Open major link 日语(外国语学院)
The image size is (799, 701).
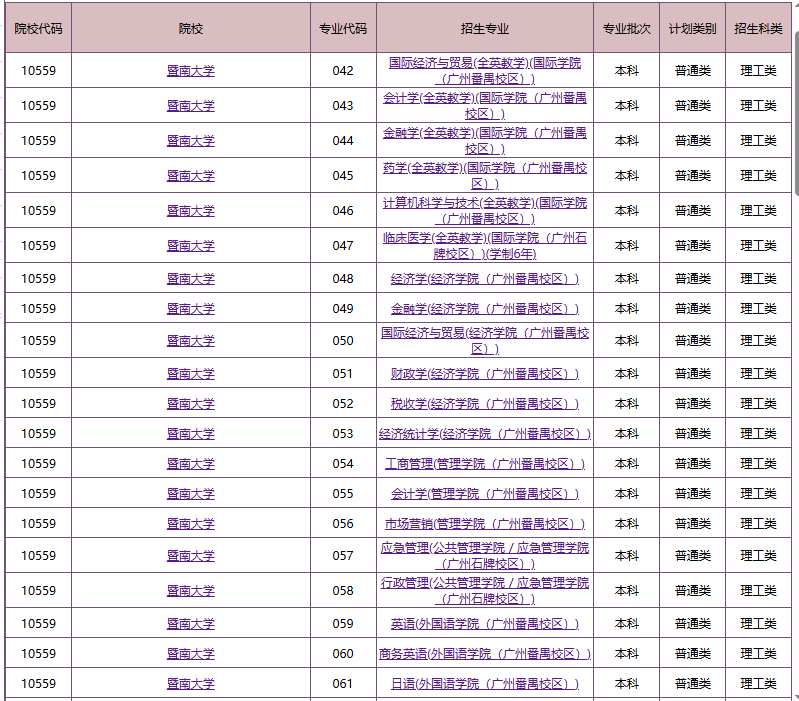tap(485, 684)
